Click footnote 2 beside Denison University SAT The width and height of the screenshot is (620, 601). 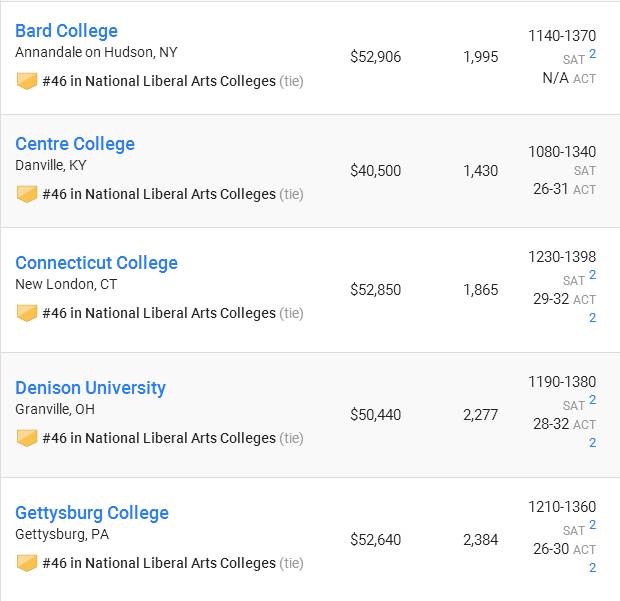coord(592,399)
